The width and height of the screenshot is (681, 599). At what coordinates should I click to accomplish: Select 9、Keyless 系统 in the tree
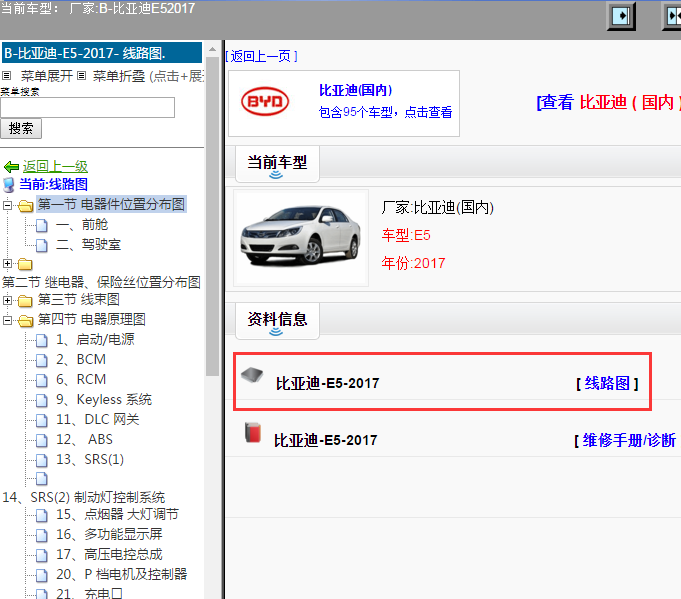click(103, 399)
